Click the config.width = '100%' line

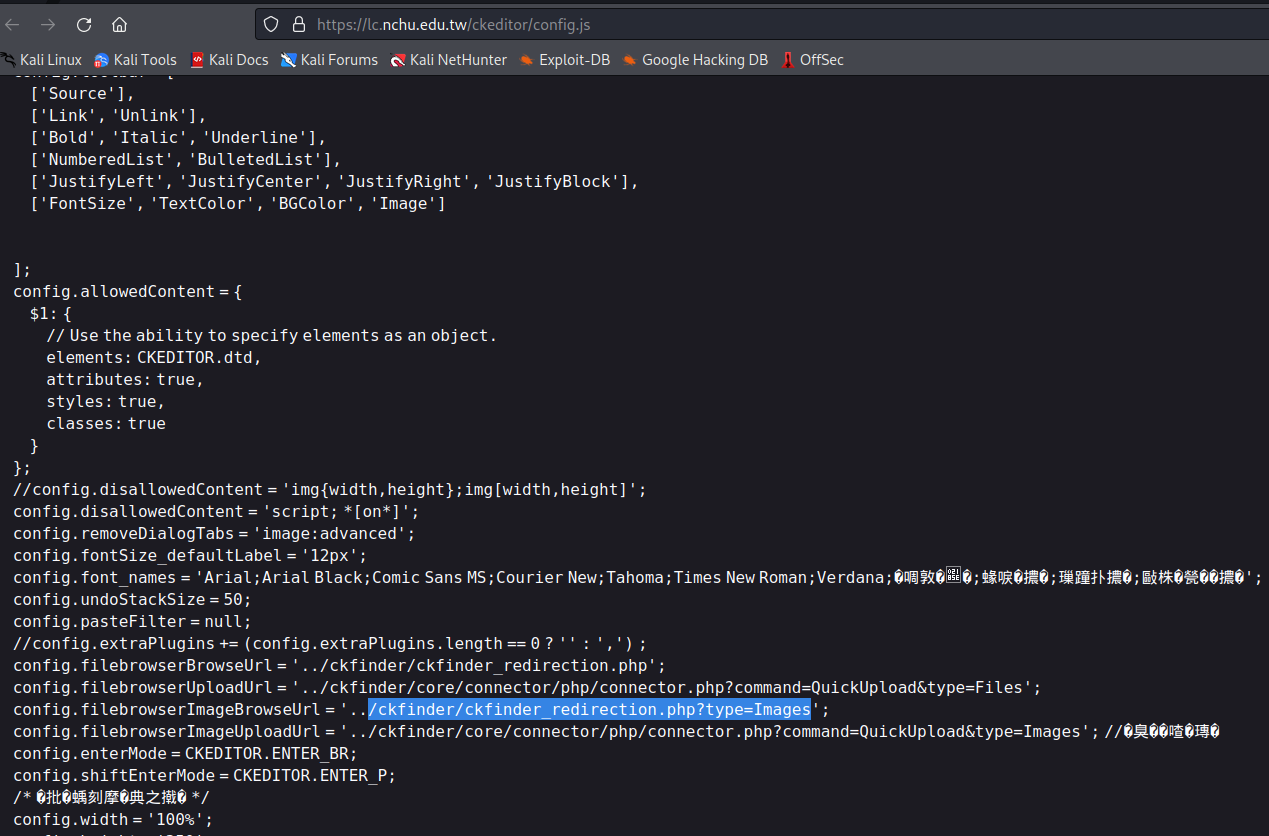(113, 820)
